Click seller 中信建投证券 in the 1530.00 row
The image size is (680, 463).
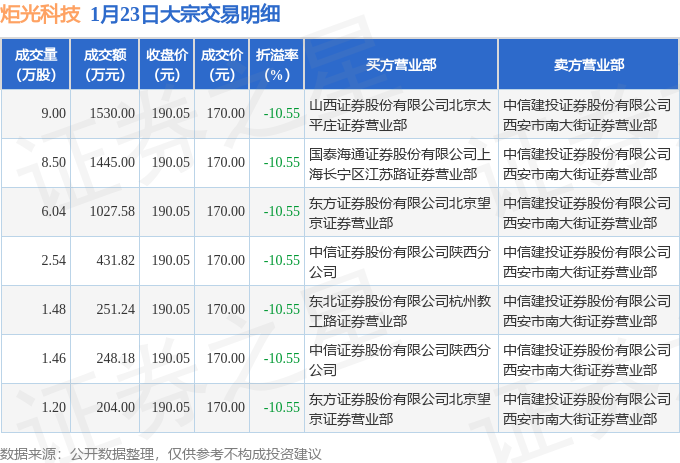pos(587,115)
